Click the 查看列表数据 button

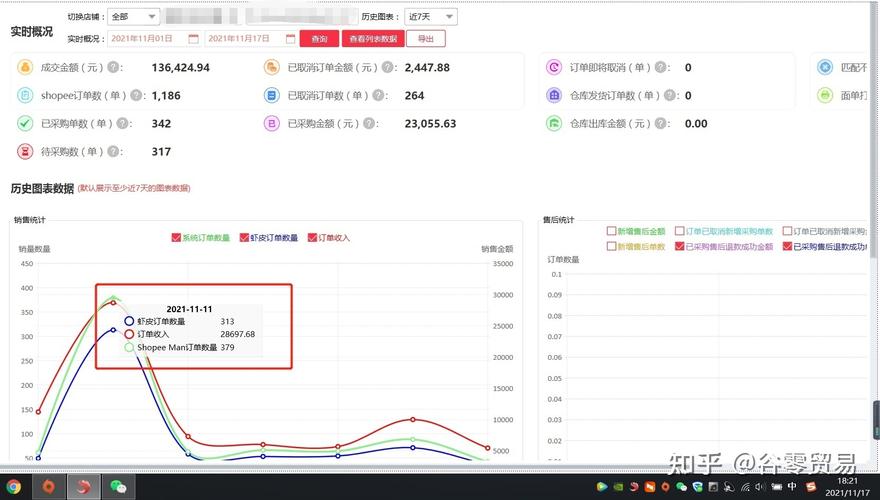(373, 39)
